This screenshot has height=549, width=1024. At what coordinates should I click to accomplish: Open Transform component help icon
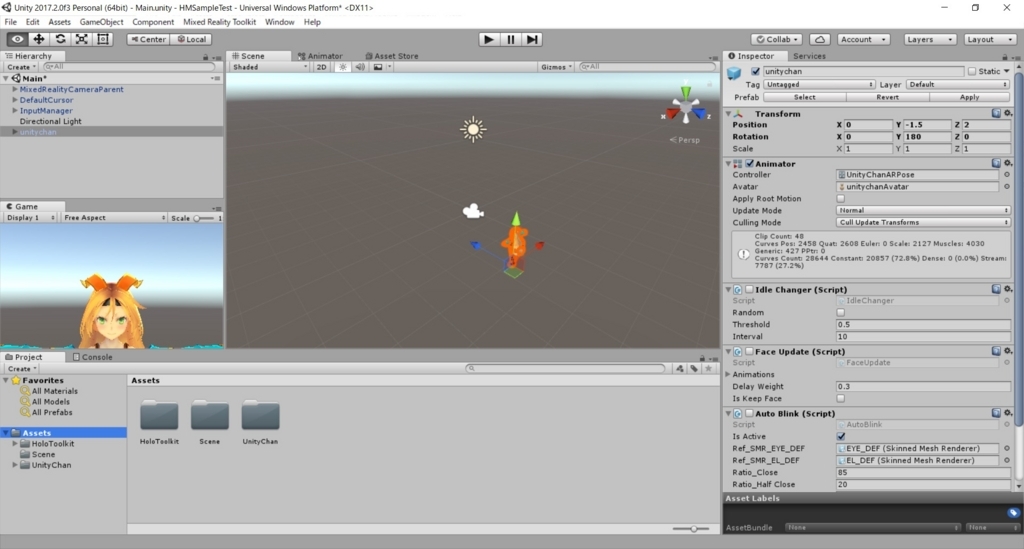click(996, 113)
